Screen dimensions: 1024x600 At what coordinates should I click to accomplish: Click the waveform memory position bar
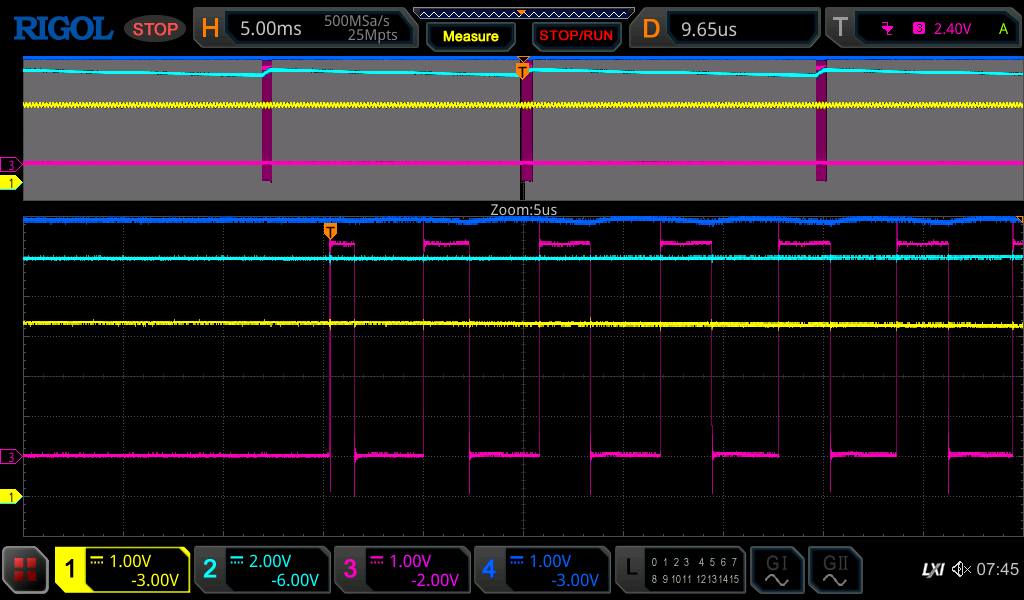524,14
